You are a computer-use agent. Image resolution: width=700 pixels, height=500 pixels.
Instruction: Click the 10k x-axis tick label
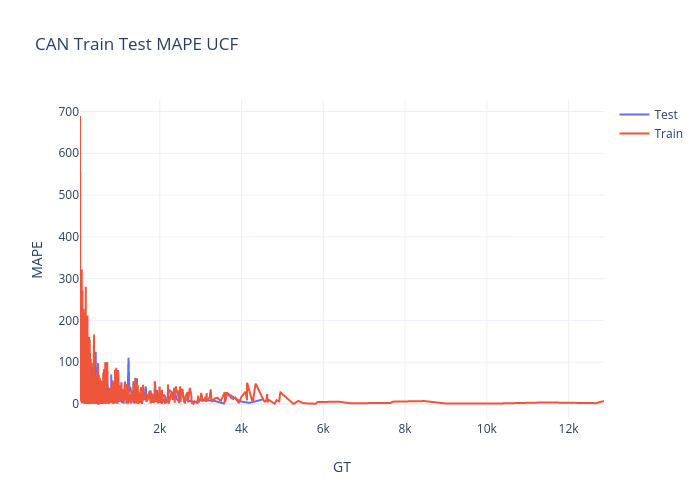click(486, 429)
